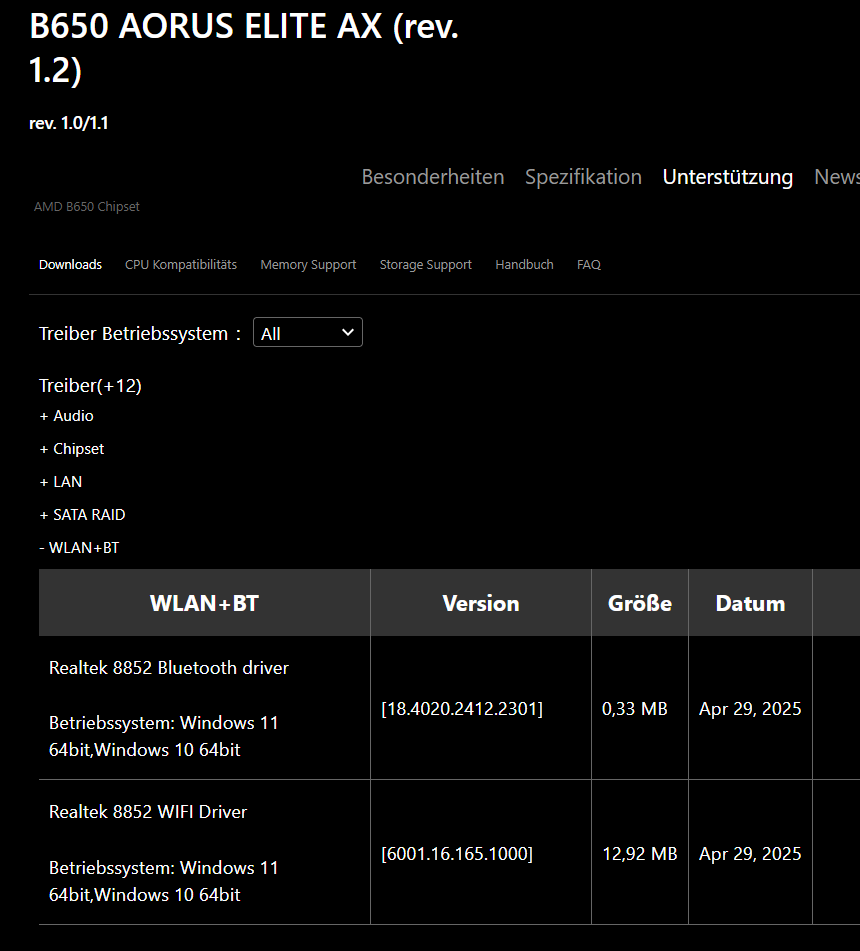The height and width of the screenshot is (951, 860).
Task: Click the Bluetooth driver Betriebssystem text
Action: [164, 736]
